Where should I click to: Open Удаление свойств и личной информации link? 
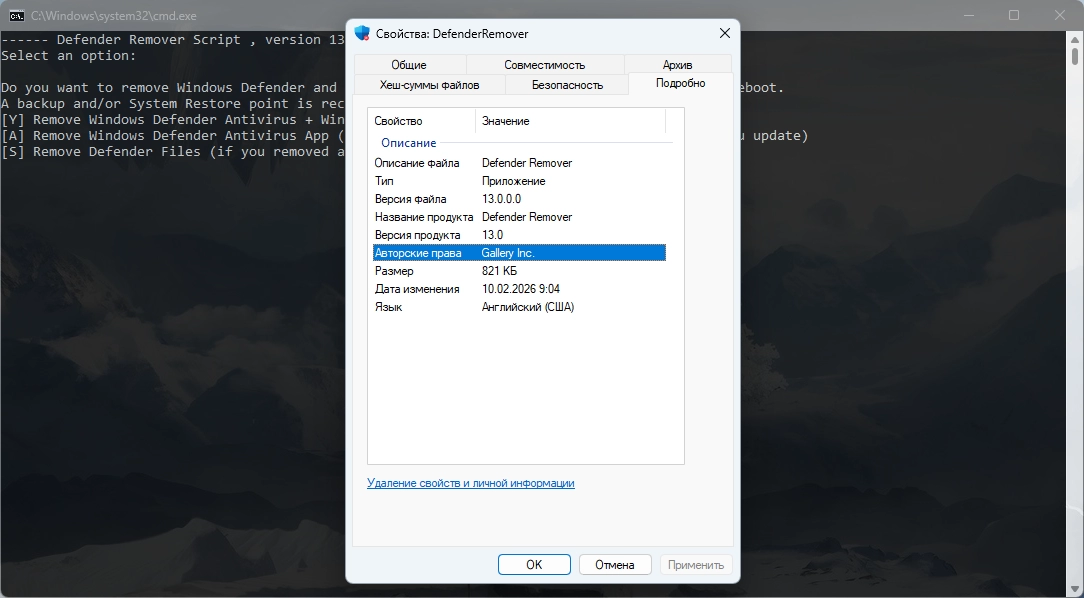pyautogui.click(x=471, y=483)
